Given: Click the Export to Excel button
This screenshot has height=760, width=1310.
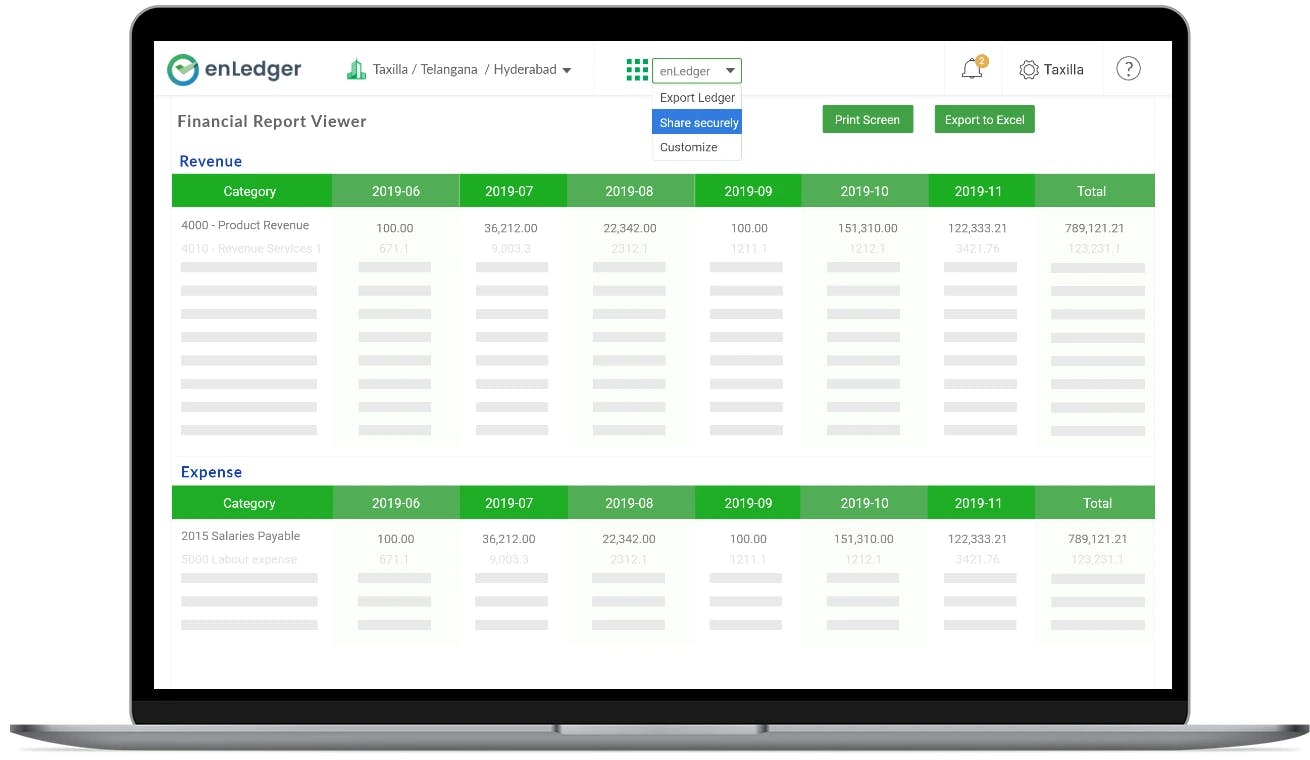Looking at the screenshot, I should tap(985, 120).
